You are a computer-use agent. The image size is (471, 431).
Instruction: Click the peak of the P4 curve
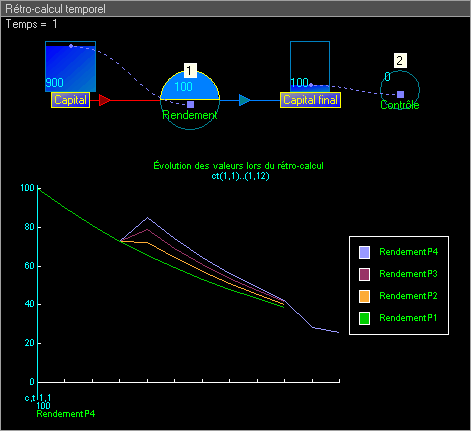click(x=147, y=218)
